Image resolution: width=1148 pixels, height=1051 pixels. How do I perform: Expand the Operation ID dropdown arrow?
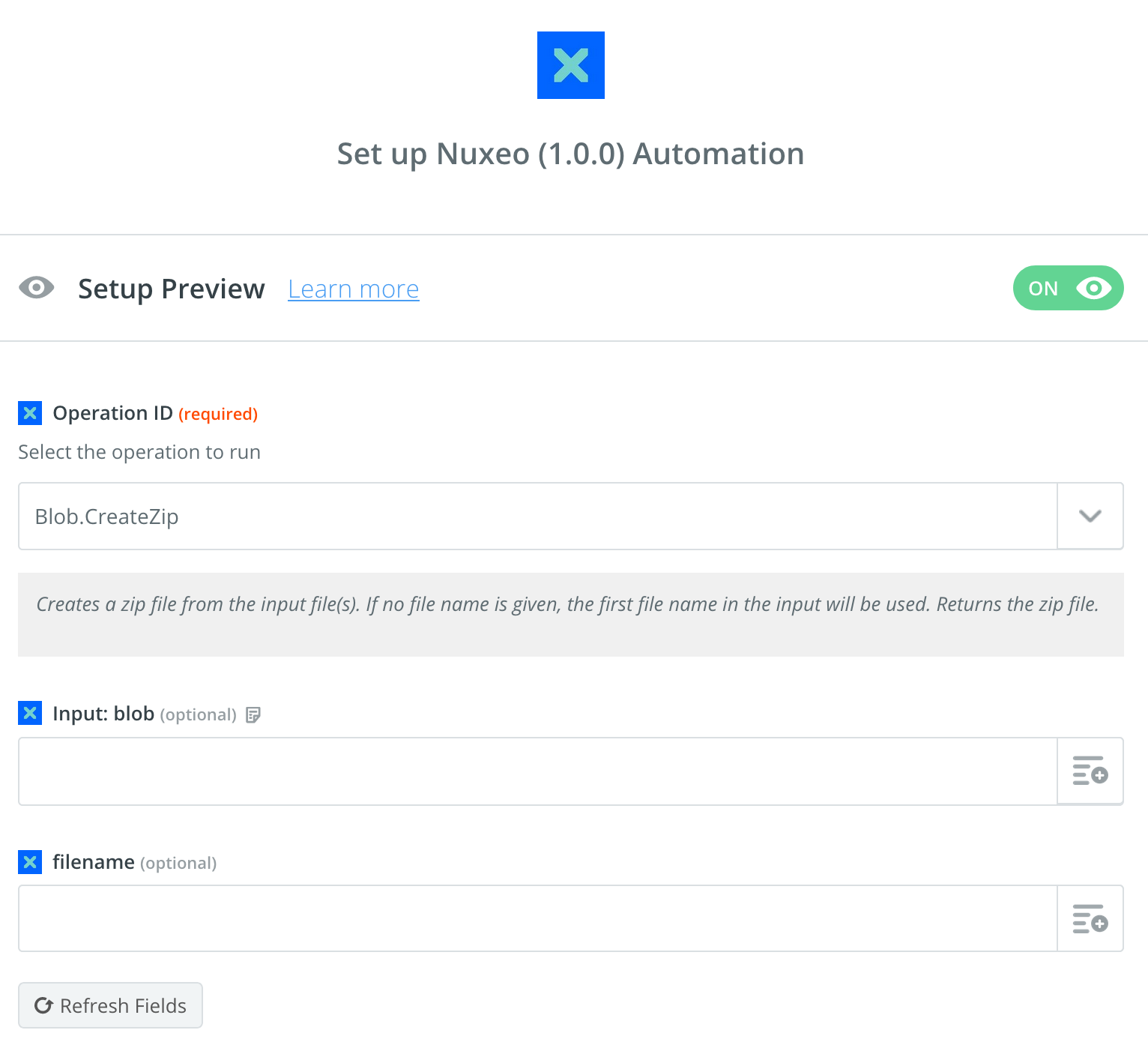(x=1090, y=516)
